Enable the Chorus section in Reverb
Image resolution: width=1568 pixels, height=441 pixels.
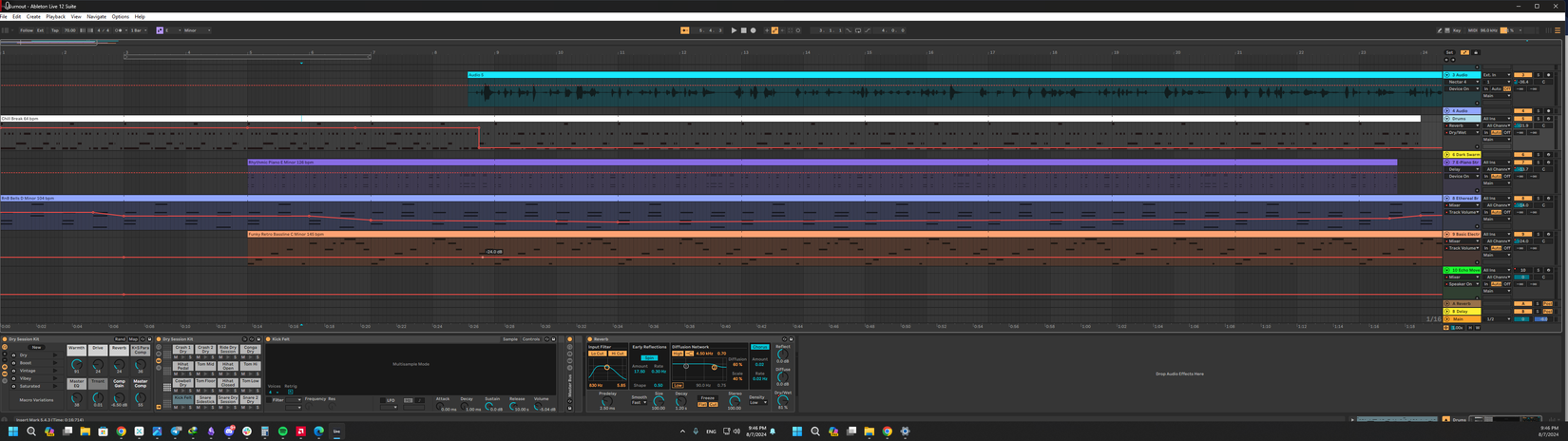pyautogui.click(x=759, y=347)
